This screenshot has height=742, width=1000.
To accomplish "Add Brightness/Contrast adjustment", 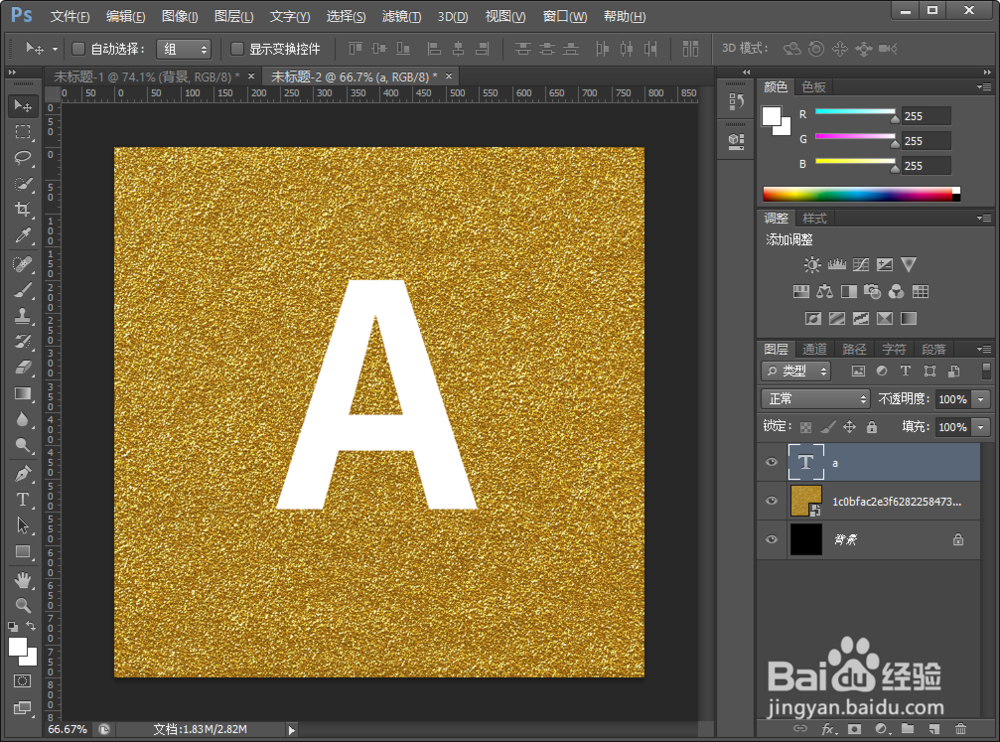I will [x=812, y=265].
